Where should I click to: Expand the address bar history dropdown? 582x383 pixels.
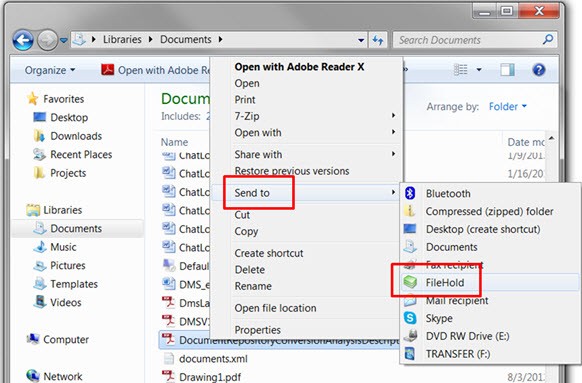(x=361, y=40)
